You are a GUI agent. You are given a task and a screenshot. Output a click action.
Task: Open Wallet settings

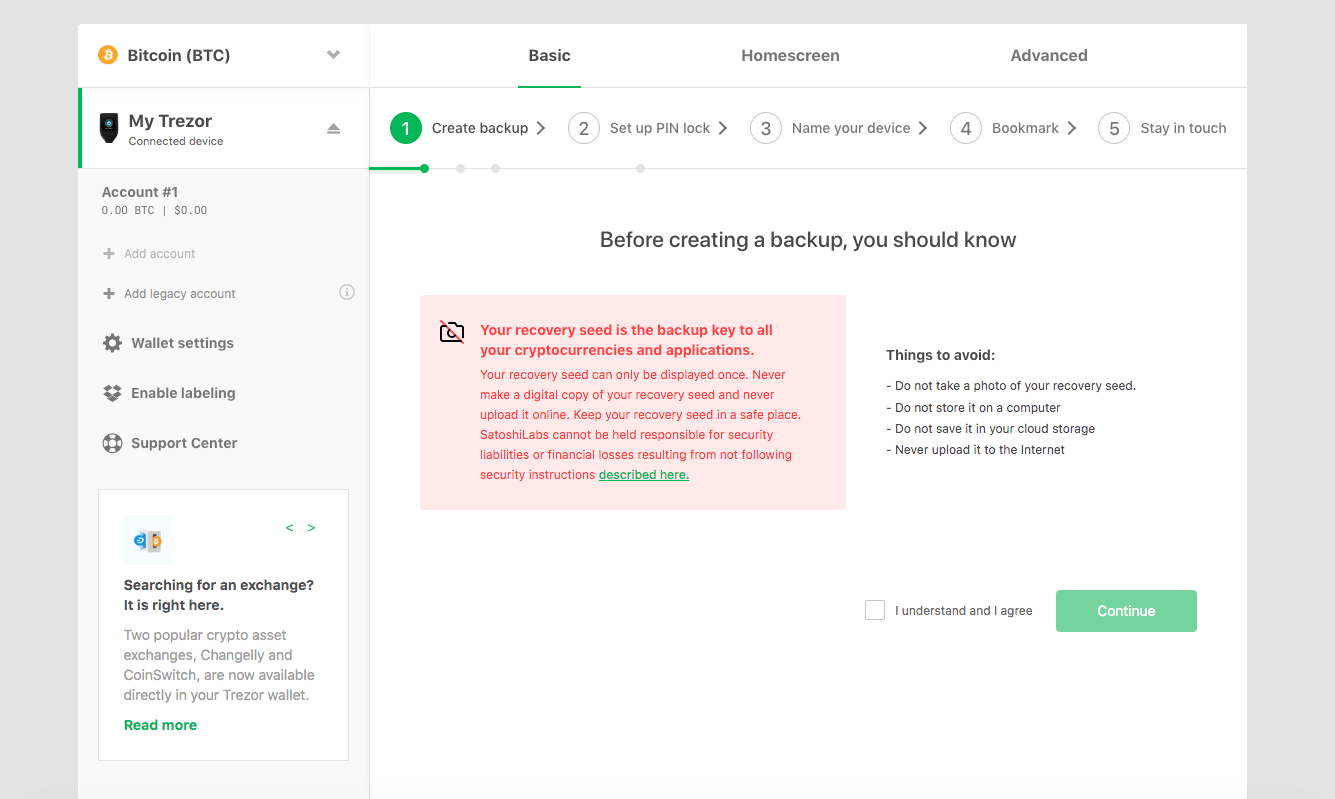pos(182,343)
